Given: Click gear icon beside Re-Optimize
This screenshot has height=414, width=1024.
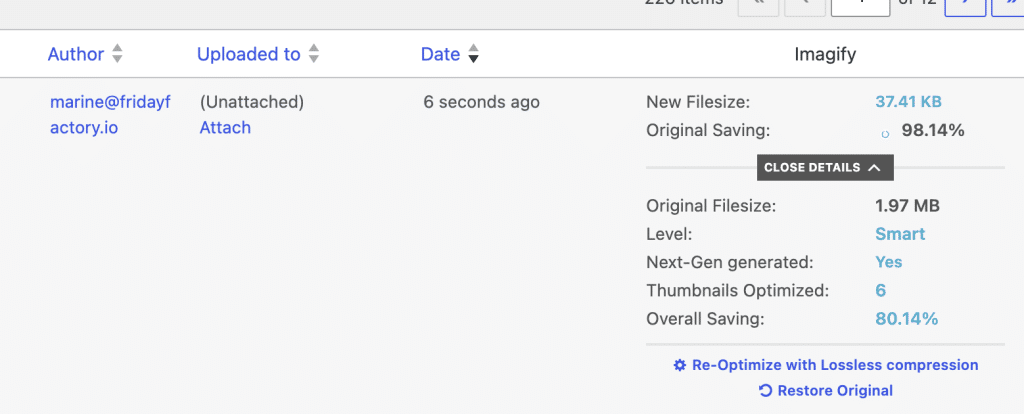Looking at the screenshot, I should point(680,365).
